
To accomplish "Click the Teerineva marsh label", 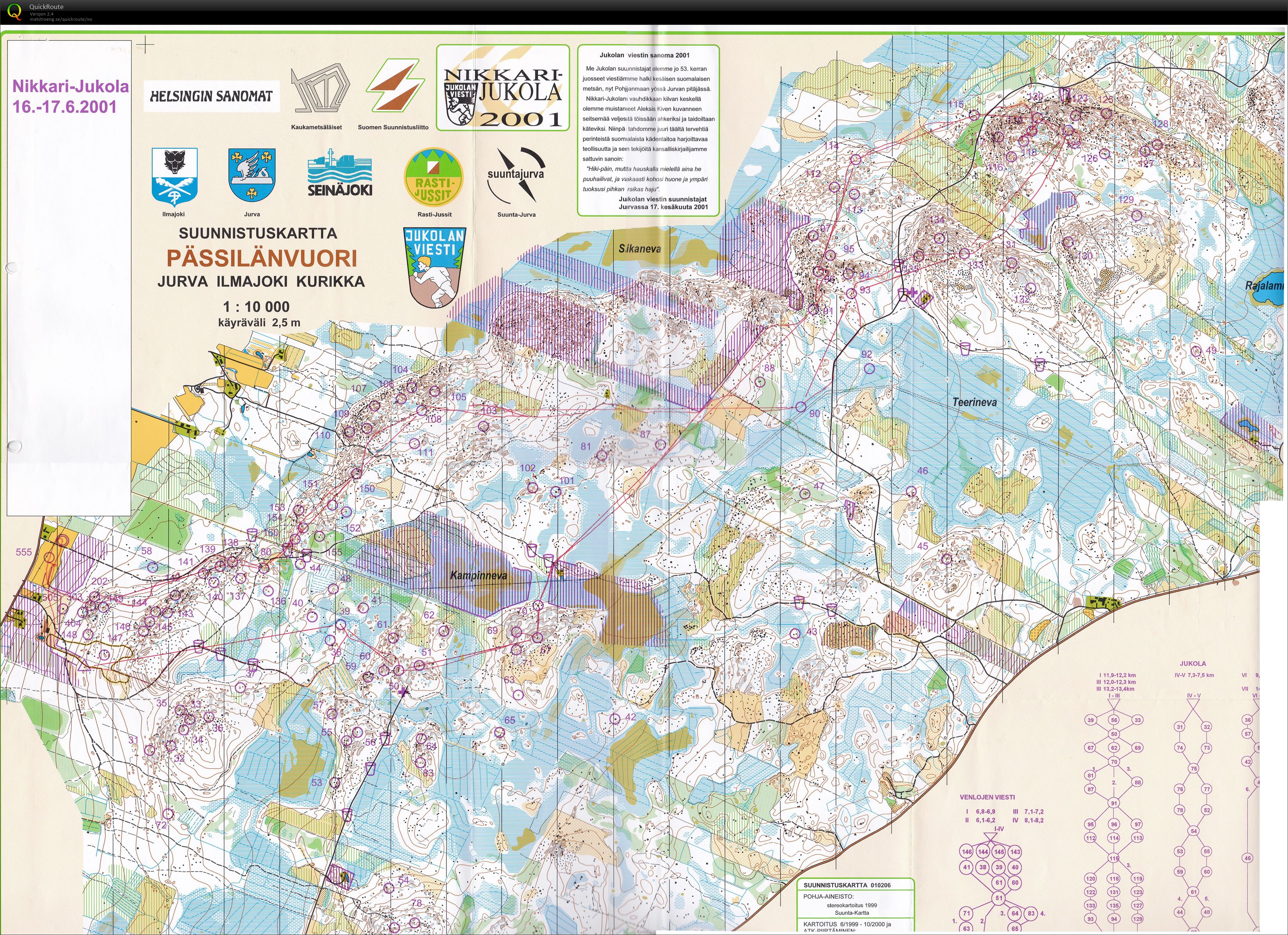I will point(975,402).
